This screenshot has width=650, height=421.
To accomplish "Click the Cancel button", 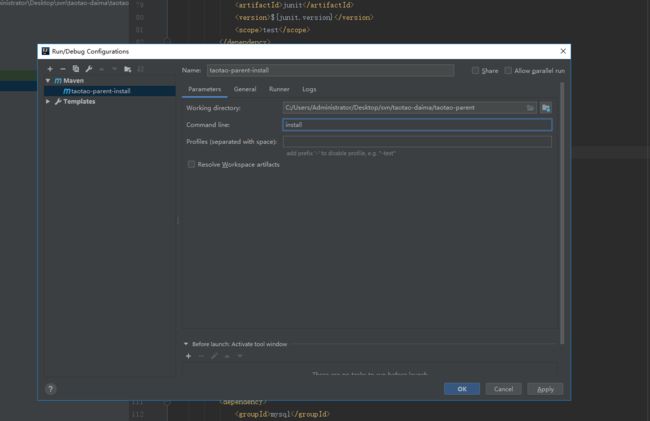I will [503, 389].
